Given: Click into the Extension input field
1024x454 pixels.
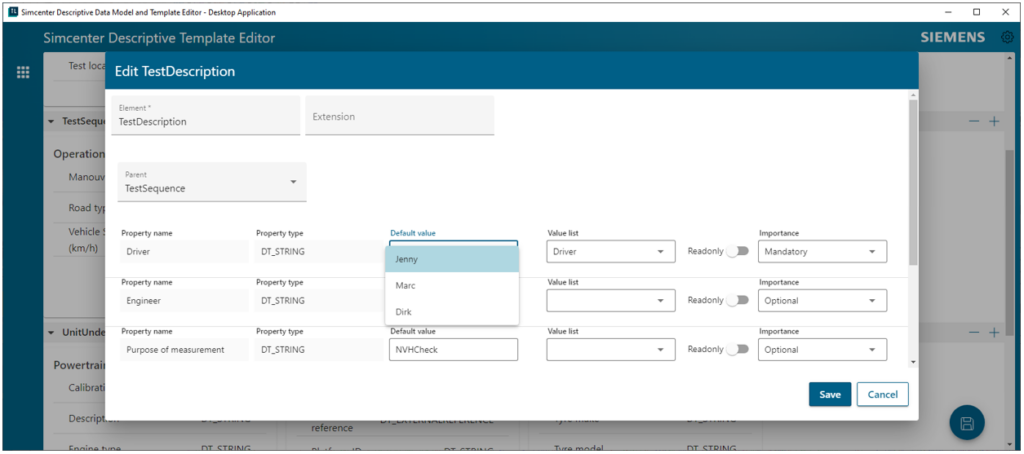Looking at the screenshot, I should [399, 116].
